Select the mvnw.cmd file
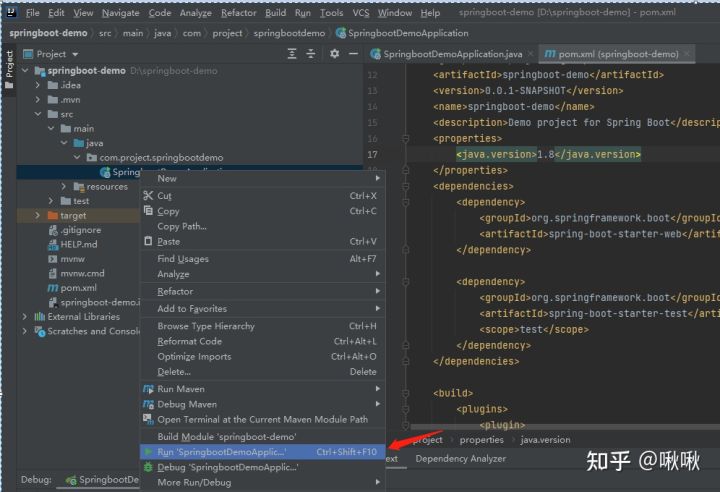720x492 pixels. pyautogui.click(x=82, y=273)
